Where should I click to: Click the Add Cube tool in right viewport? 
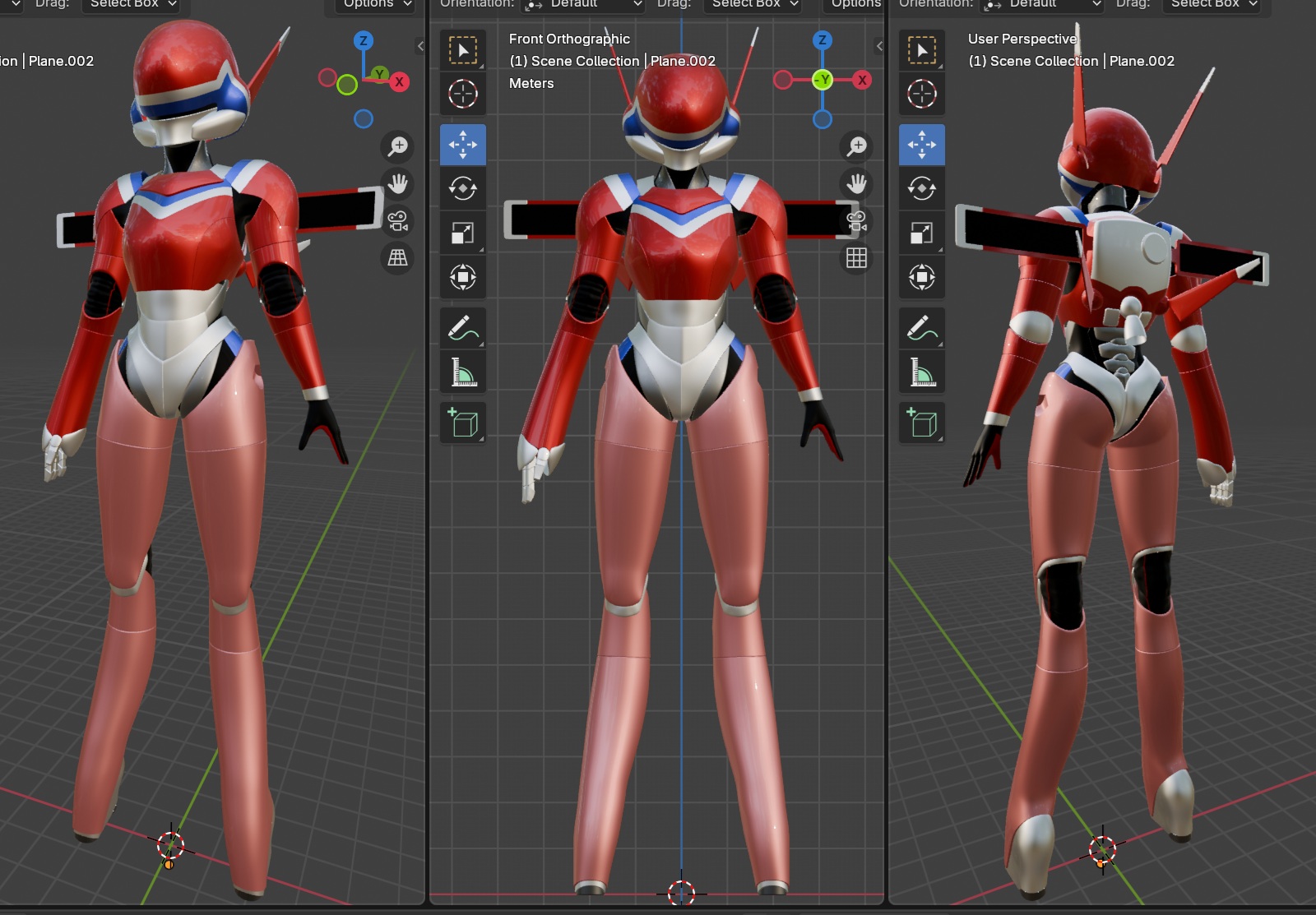tap(922, 423)
